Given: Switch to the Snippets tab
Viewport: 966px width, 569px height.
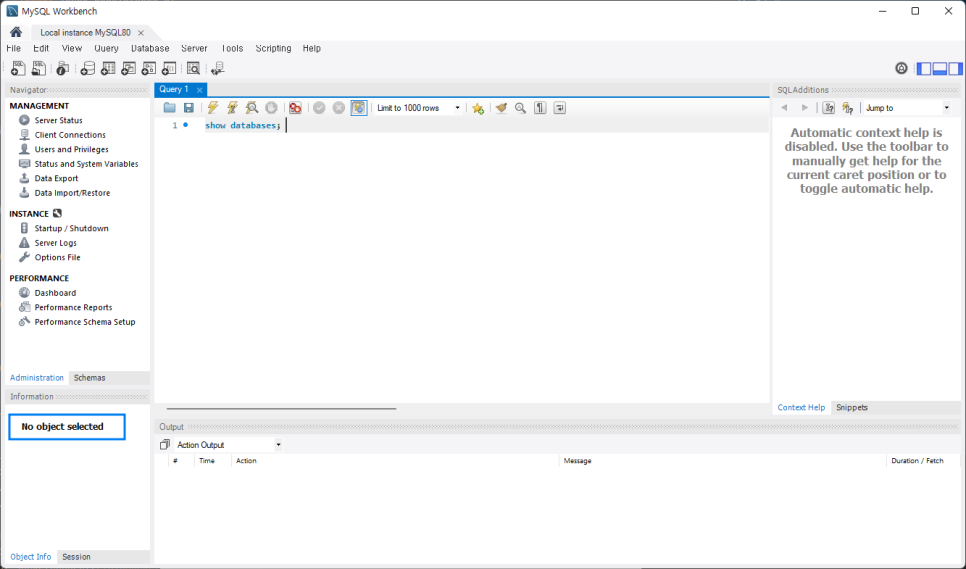Looking at the screenshot, I should (852, 407).
